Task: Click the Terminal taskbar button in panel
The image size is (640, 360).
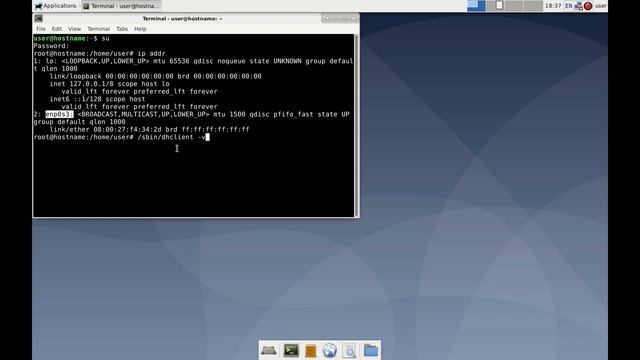Action: [x=121, y=6]
